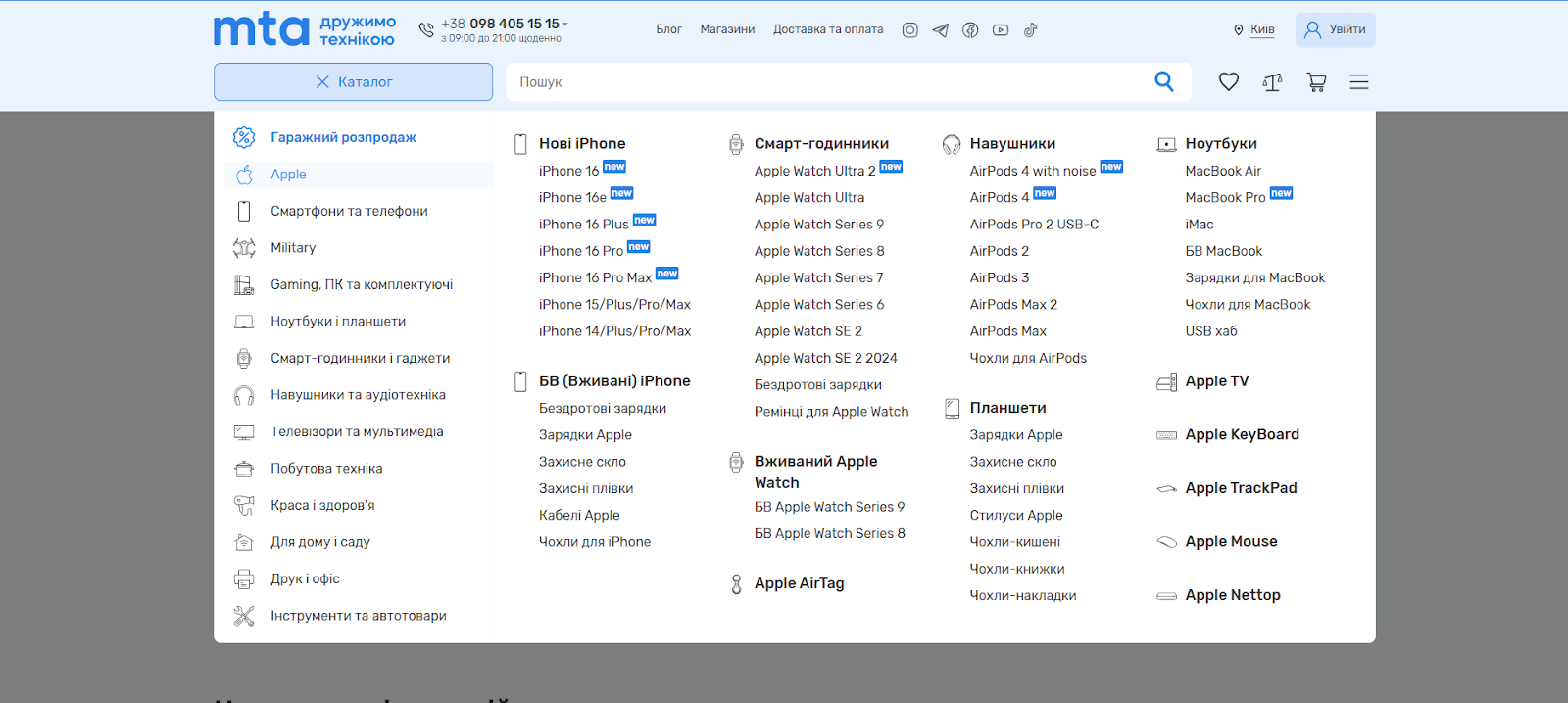Open the YouTube social icon
The width and height of the screenshot is (1568, 703).
pyautogui.click(x=1001, y=30)
